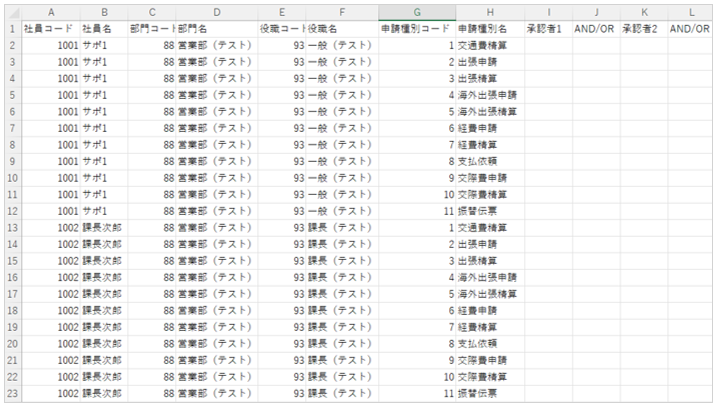
Task: Select the 振替伝票 cell in row 12
Action: (x=489, y=211)
